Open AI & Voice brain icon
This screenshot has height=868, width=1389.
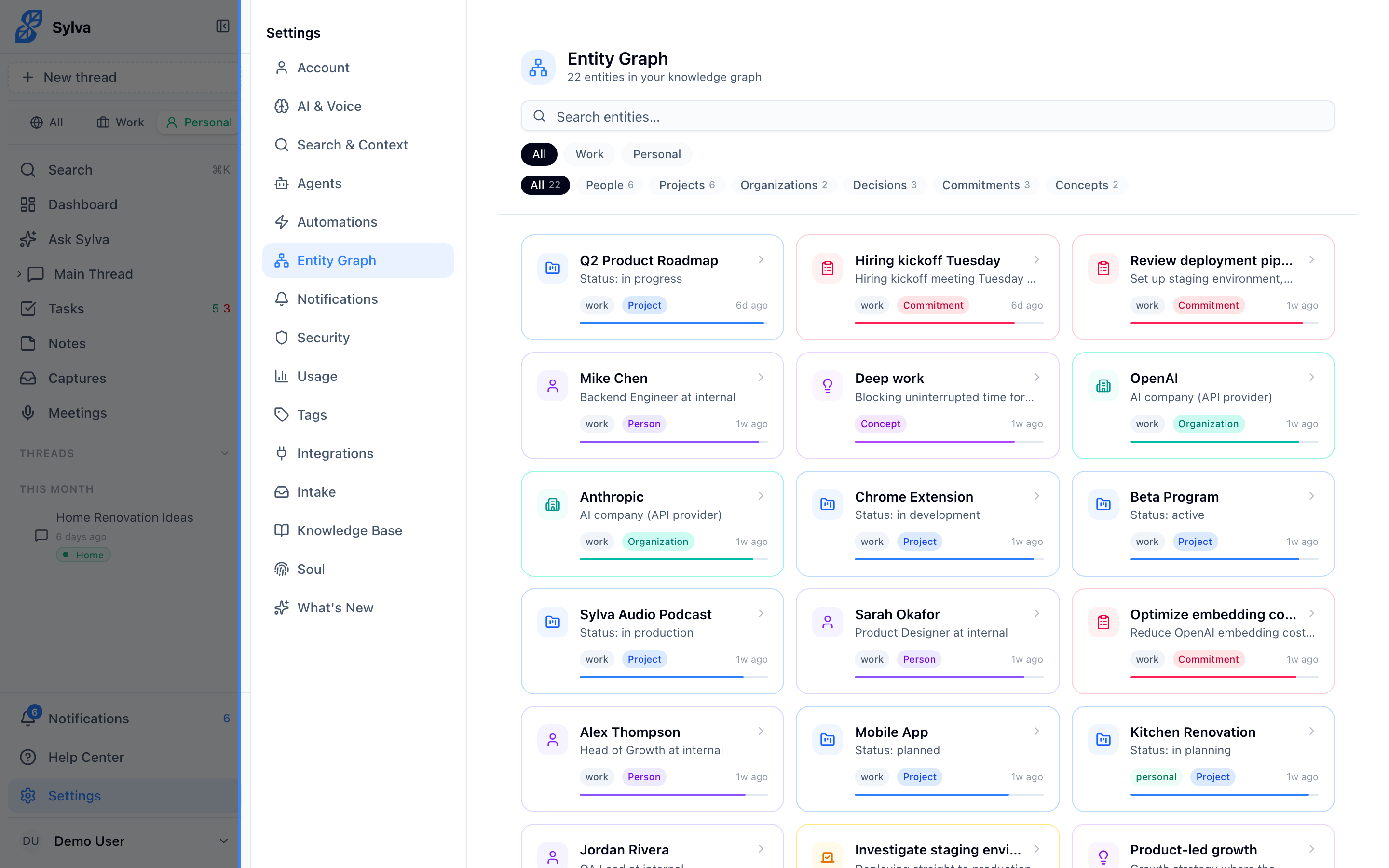tap(281, 106)
